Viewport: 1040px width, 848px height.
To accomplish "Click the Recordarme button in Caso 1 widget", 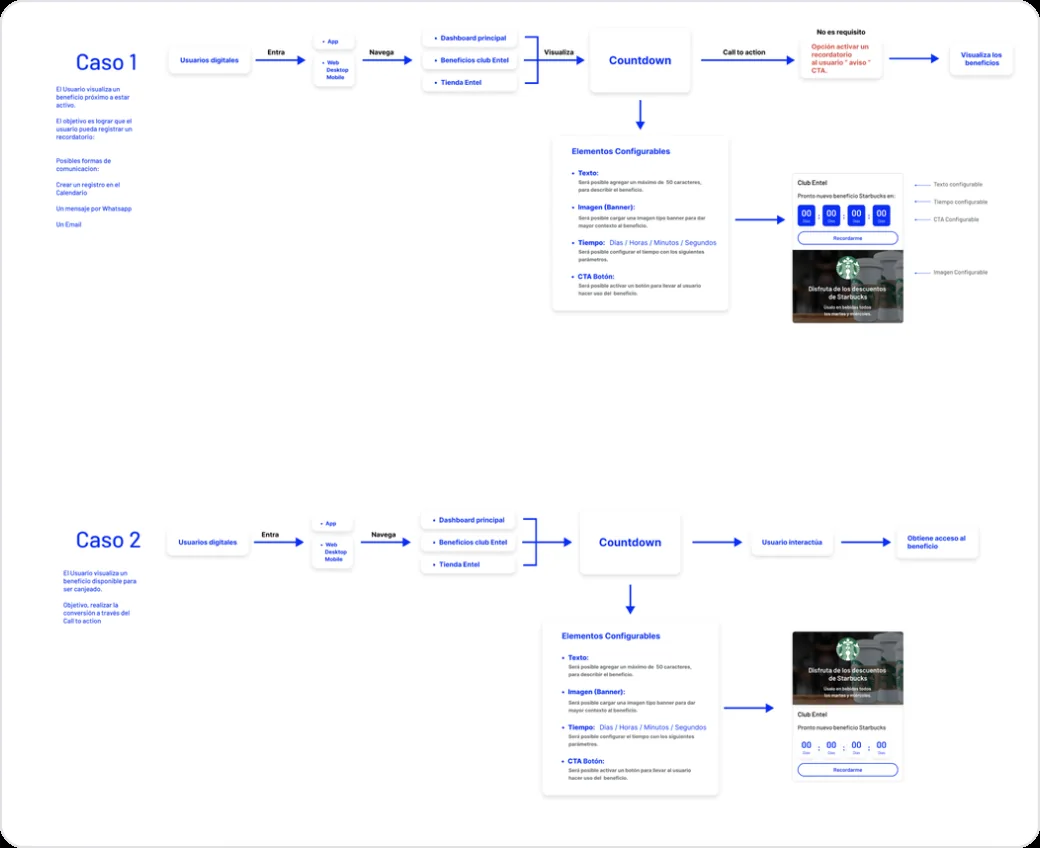I will [x=848, y=238].
